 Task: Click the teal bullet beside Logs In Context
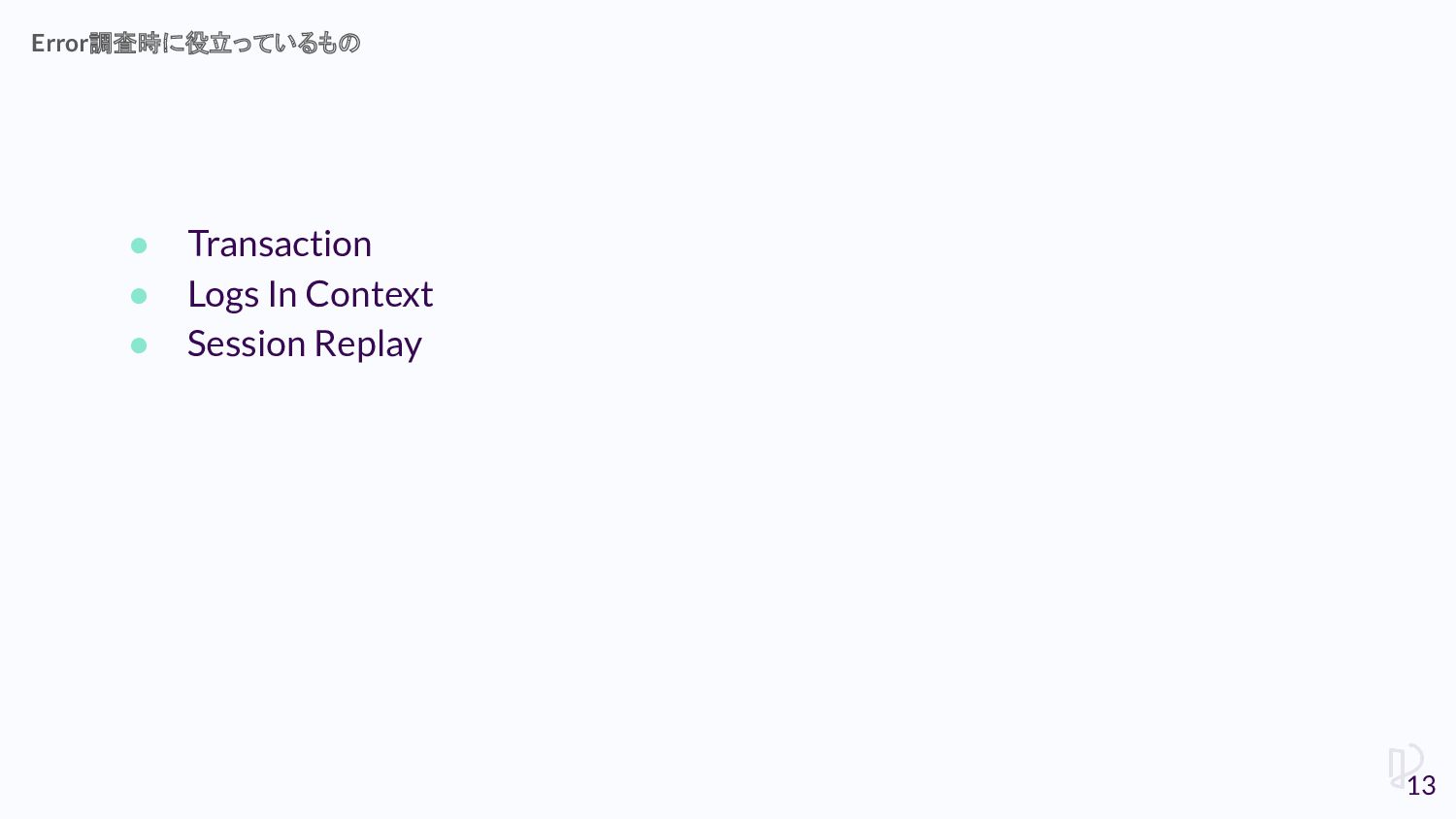139,295
